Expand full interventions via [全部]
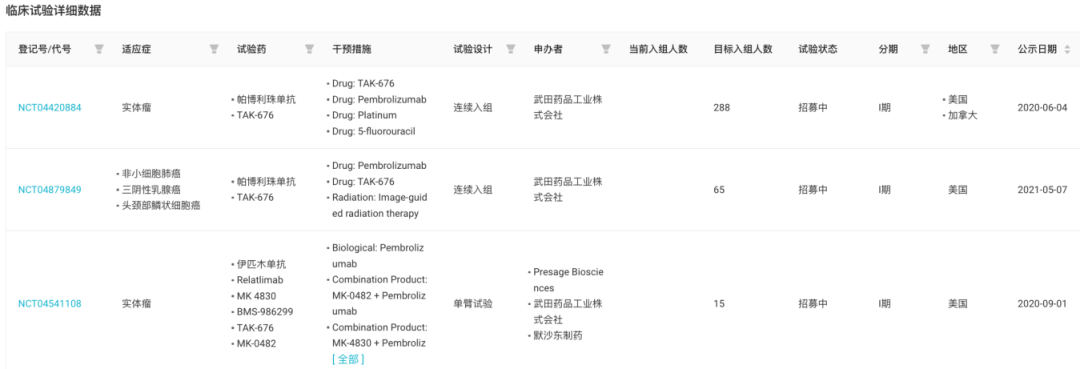The image size is (1080, 369). tap(348, 359)
